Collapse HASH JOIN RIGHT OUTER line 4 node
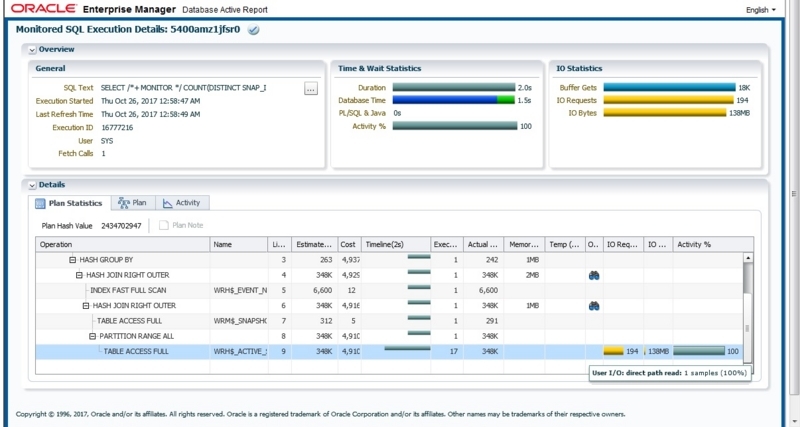The width and height of the screenshot is (800, 427). pyautogui.click(x=79, y=275)
